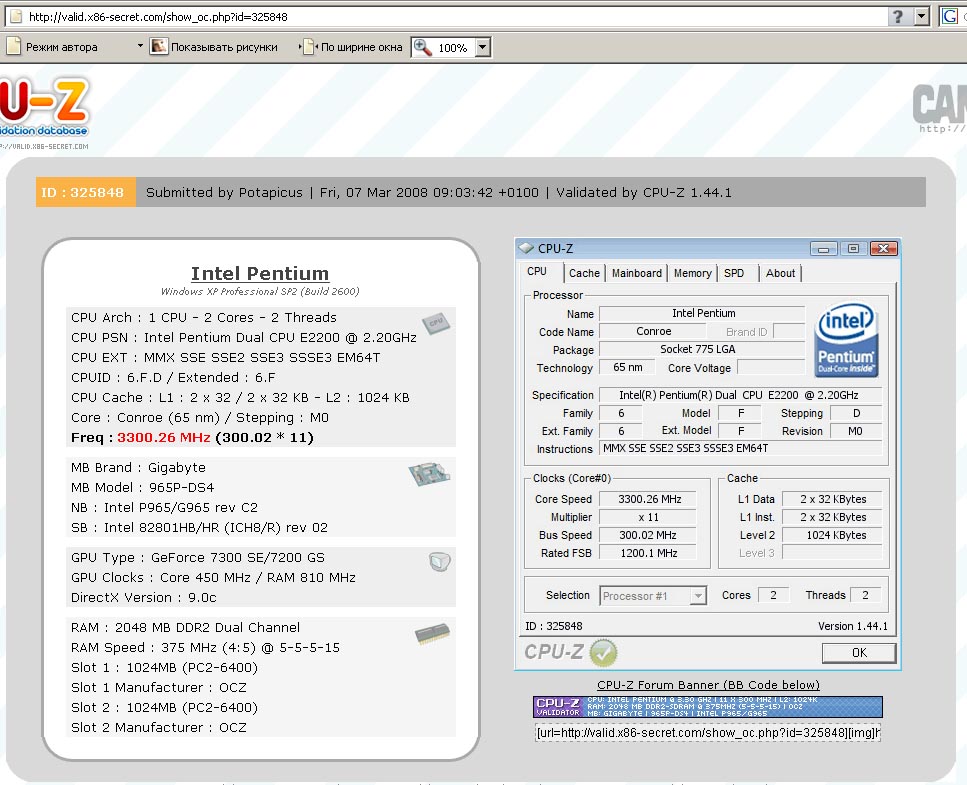
Task: Open the 100% zoom level dropdown
Action: point(483,47)
